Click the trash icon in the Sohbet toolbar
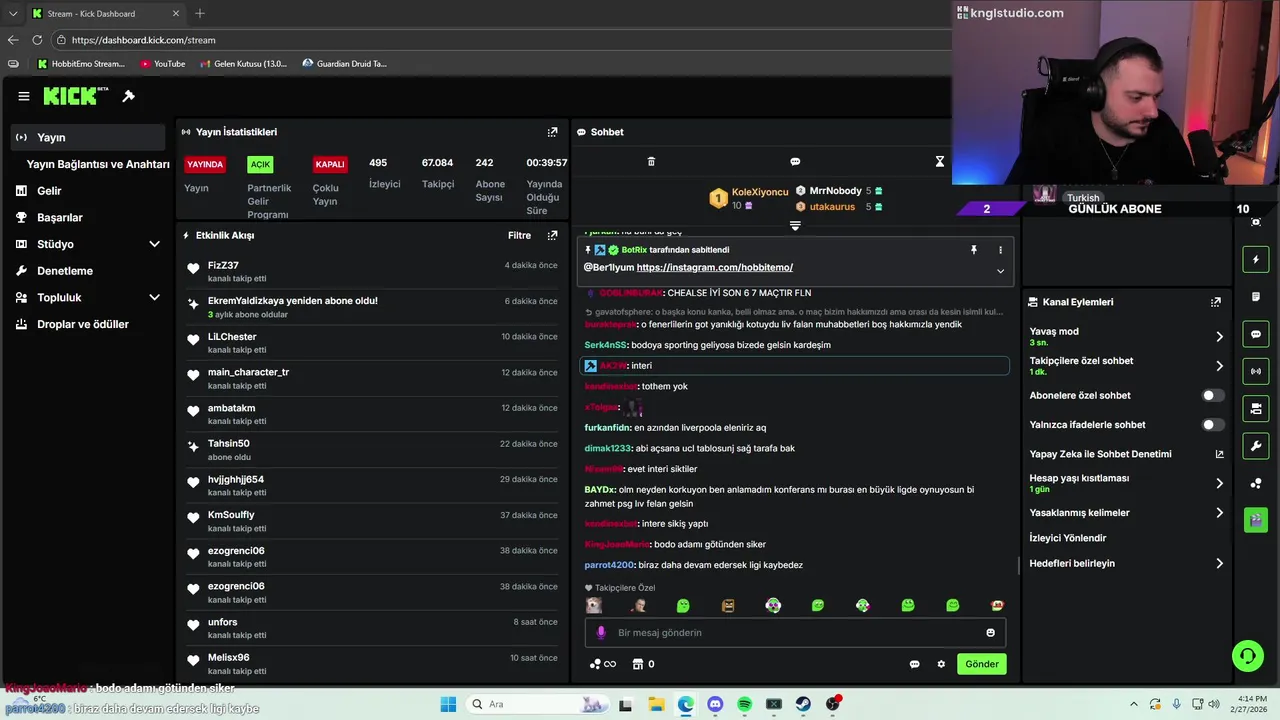Image resolution: width=1280 pixels, height=720 pixels. 651,161
